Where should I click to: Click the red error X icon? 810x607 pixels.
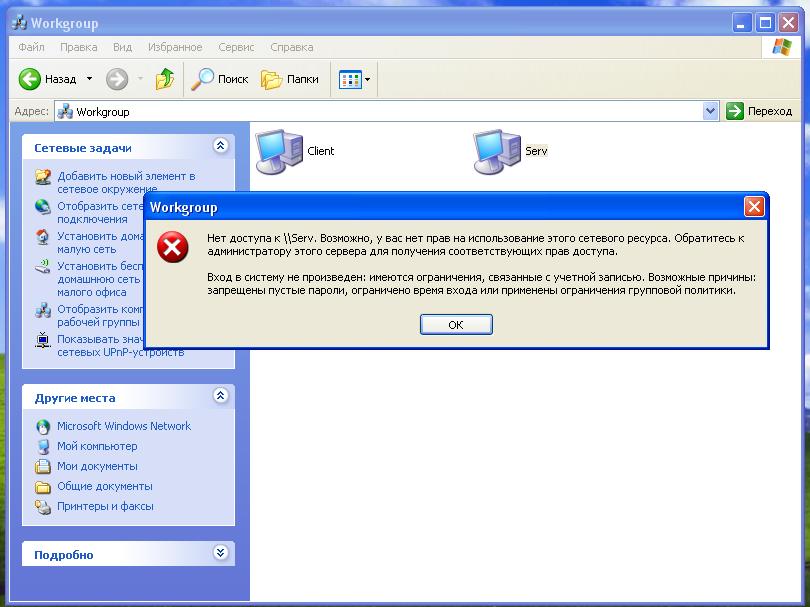pyautogui.click(x=173, y=247)
